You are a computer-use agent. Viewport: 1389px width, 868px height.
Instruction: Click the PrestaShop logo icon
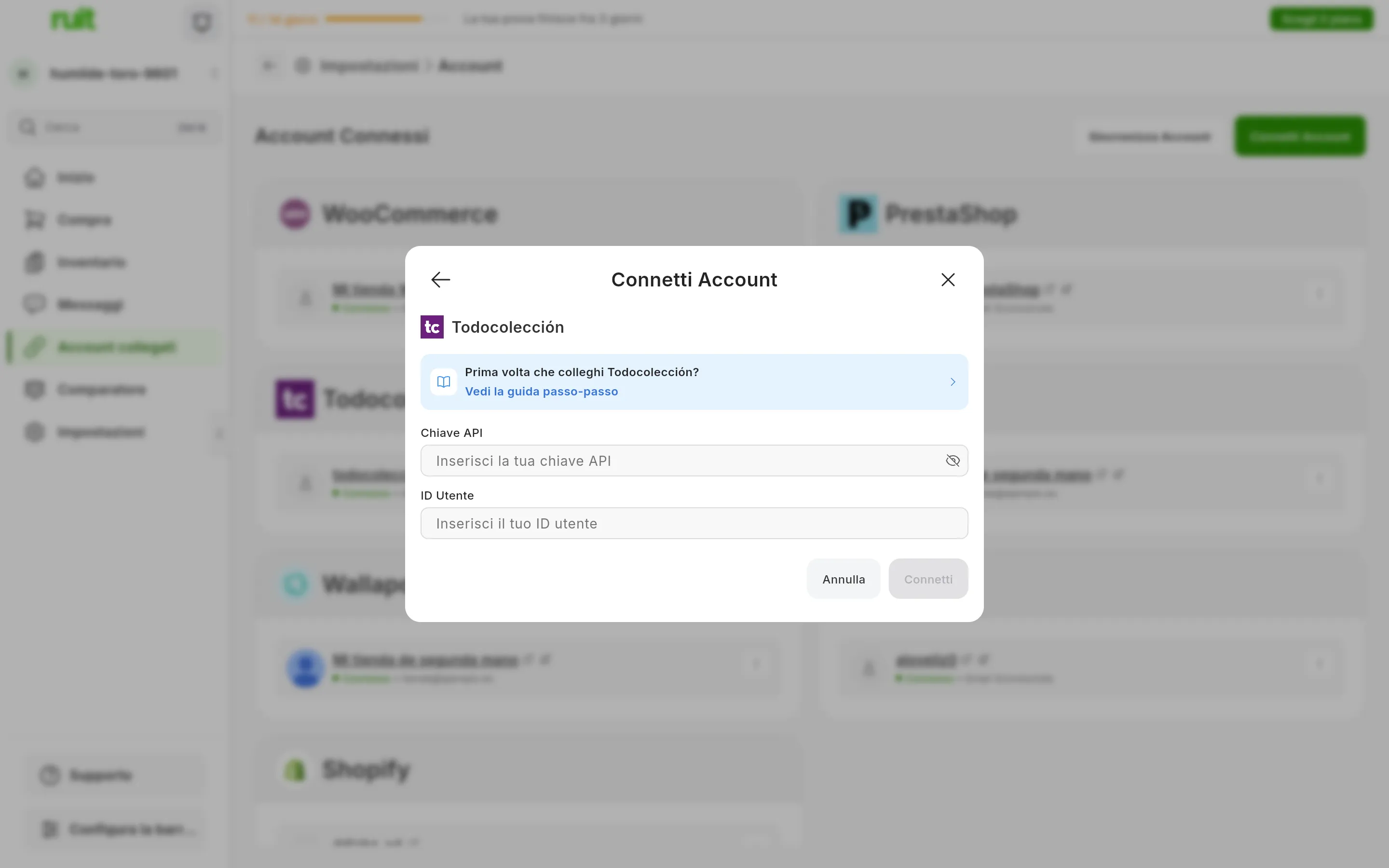(x=858, y=214)
